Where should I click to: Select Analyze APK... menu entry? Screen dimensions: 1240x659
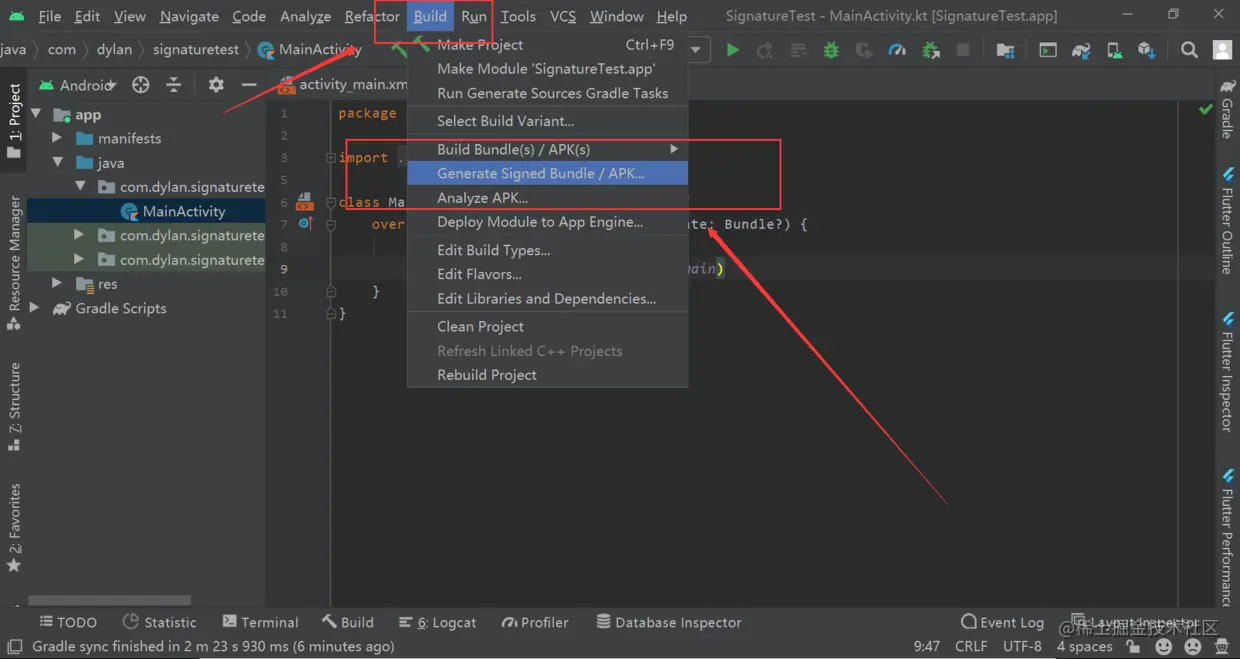(x=548, y=198)
